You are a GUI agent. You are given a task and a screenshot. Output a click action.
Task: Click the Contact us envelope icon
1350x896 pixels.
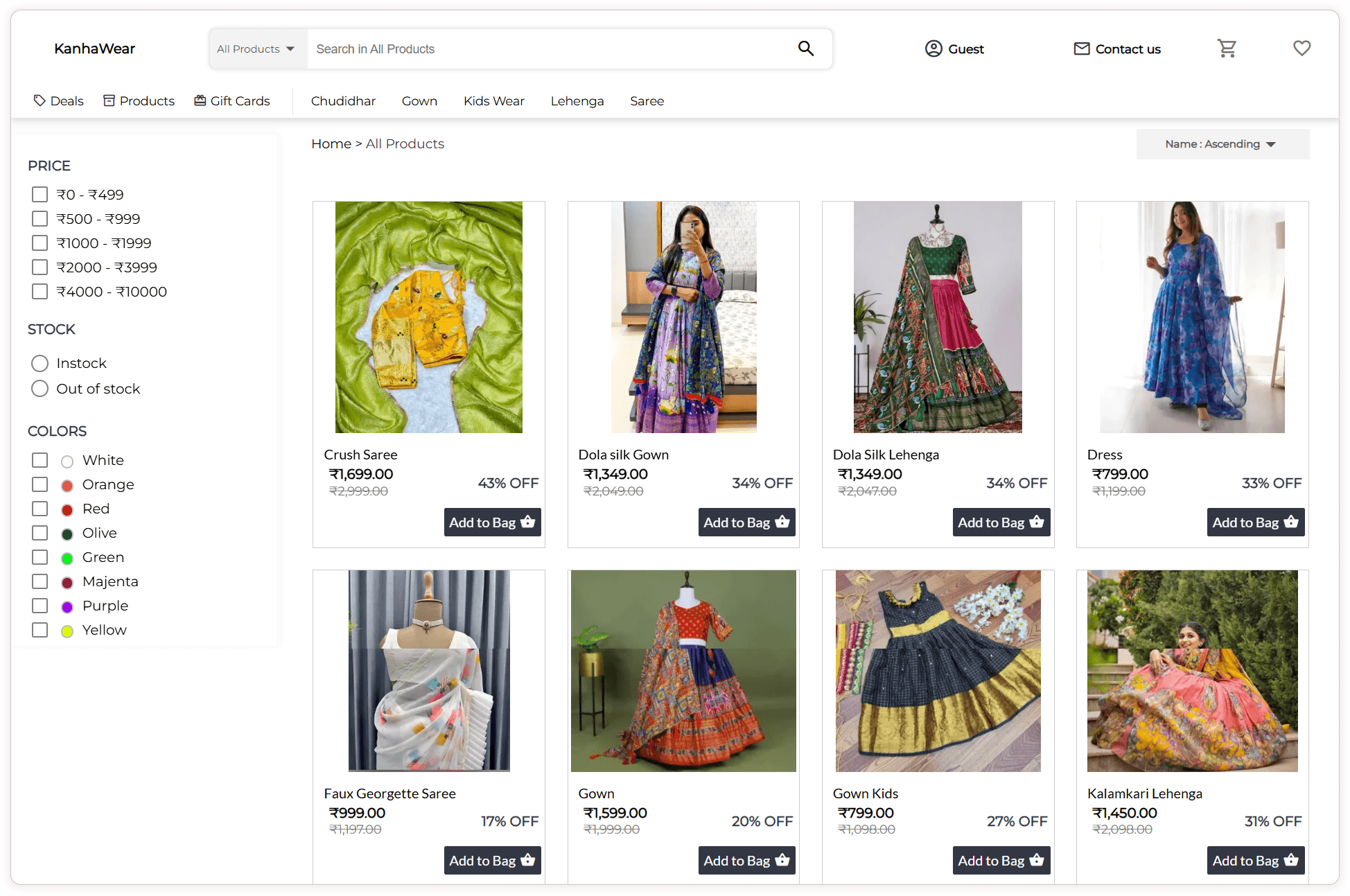[x=1081, y=49]
